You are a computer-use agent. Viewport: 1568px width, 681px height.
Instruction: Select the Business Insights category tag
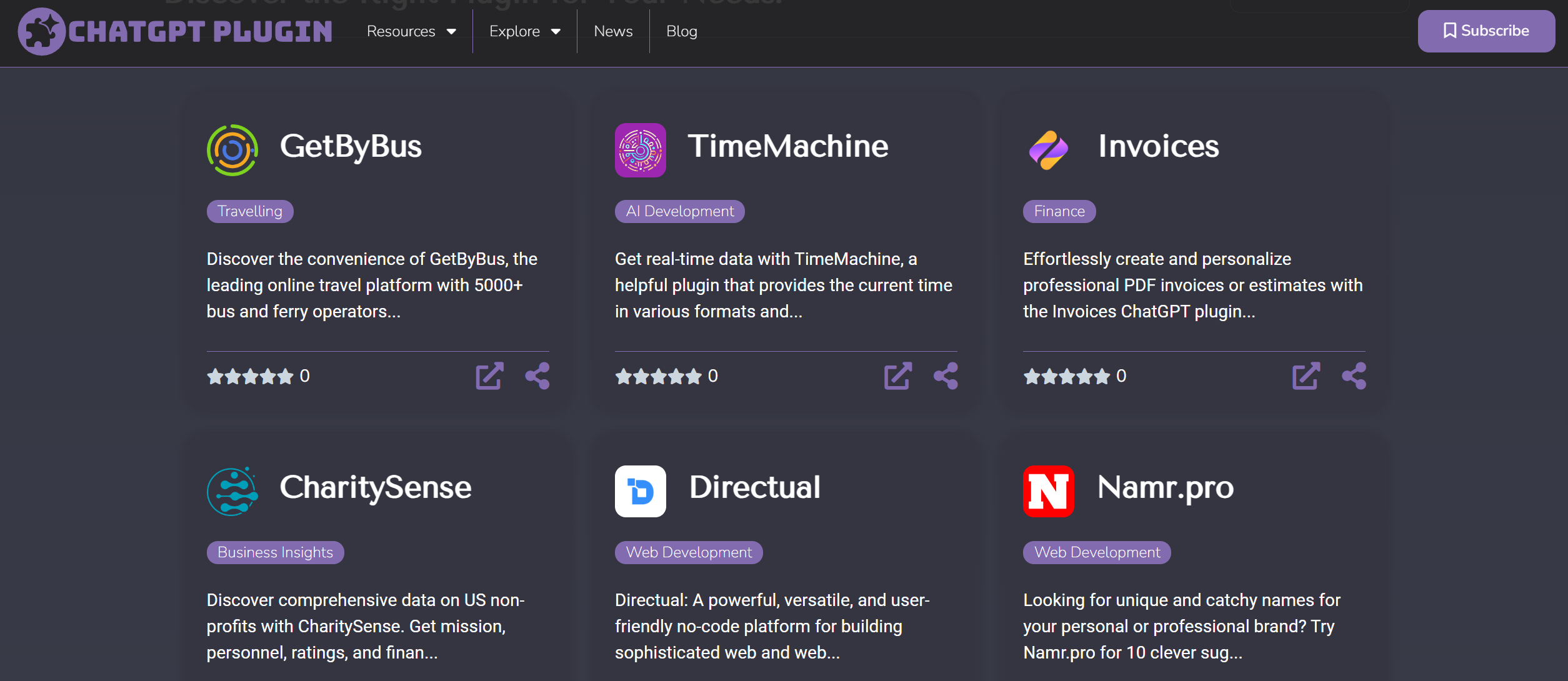coord(275,552)
